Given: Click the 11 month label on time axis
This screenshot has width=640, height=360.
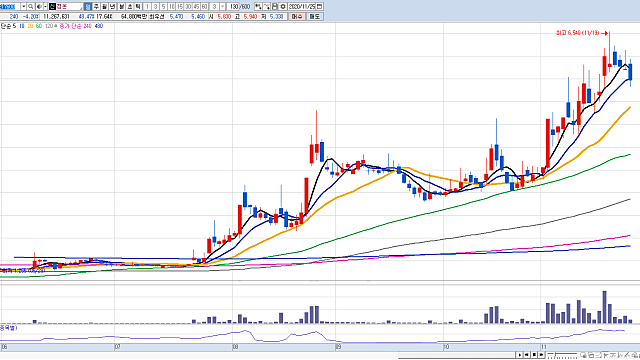Looking at the screenshot, I should (543, 347).
